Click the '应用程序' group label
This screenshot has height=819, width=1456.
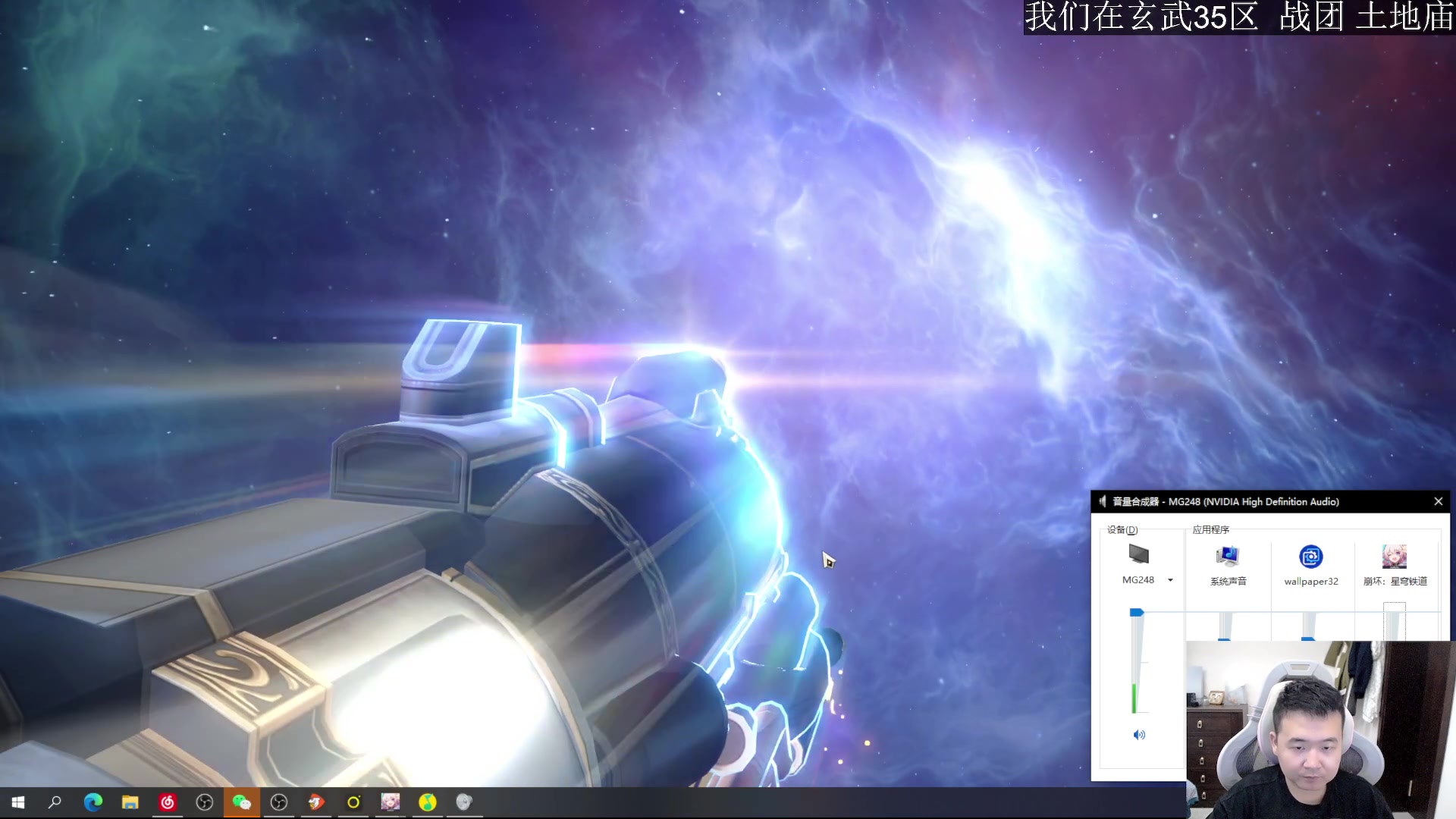pyautogui.click(x=1211, y=530)
